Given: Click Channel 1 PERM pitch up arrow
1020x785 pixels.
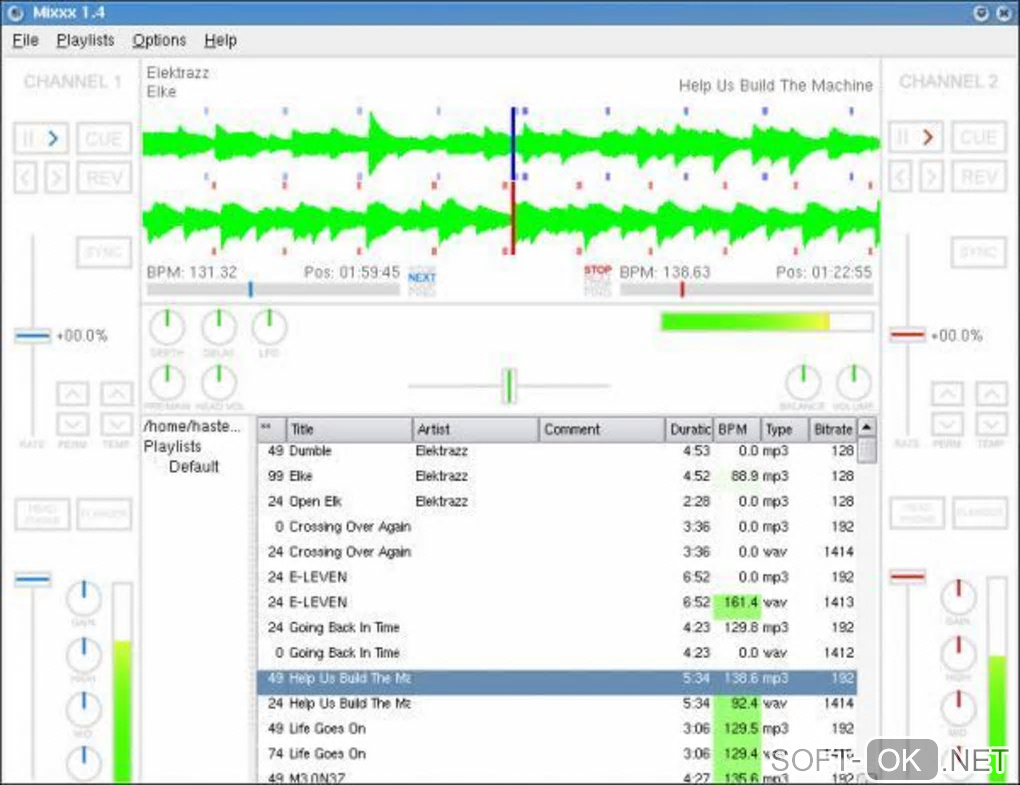Looking at the screenshot, I should coord(72,393).
